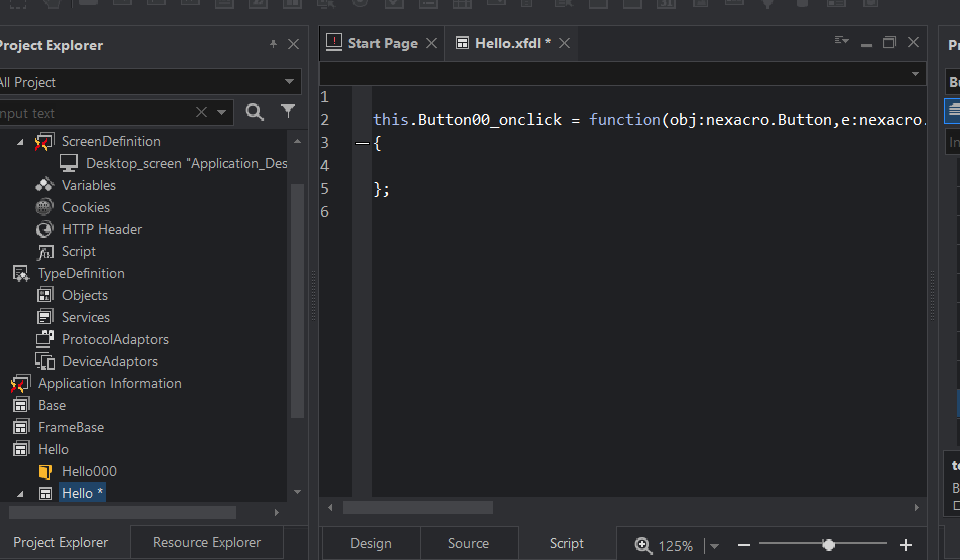Select the ProtocolAdaptors tree item
Viewport: 960px width, 560px height.
(115, 340)
